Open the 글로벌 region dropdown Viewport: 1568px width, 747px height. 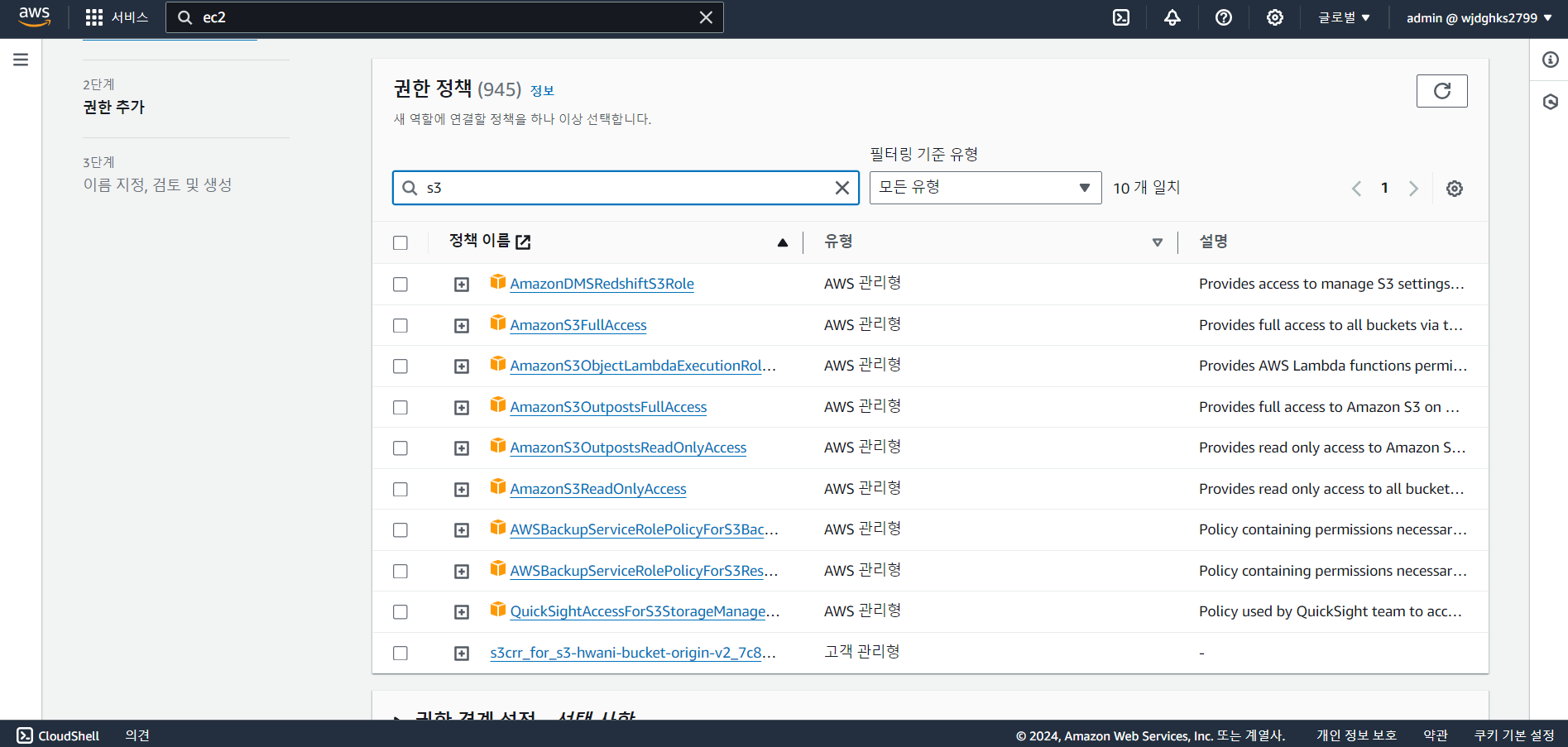coord(1345,17)
